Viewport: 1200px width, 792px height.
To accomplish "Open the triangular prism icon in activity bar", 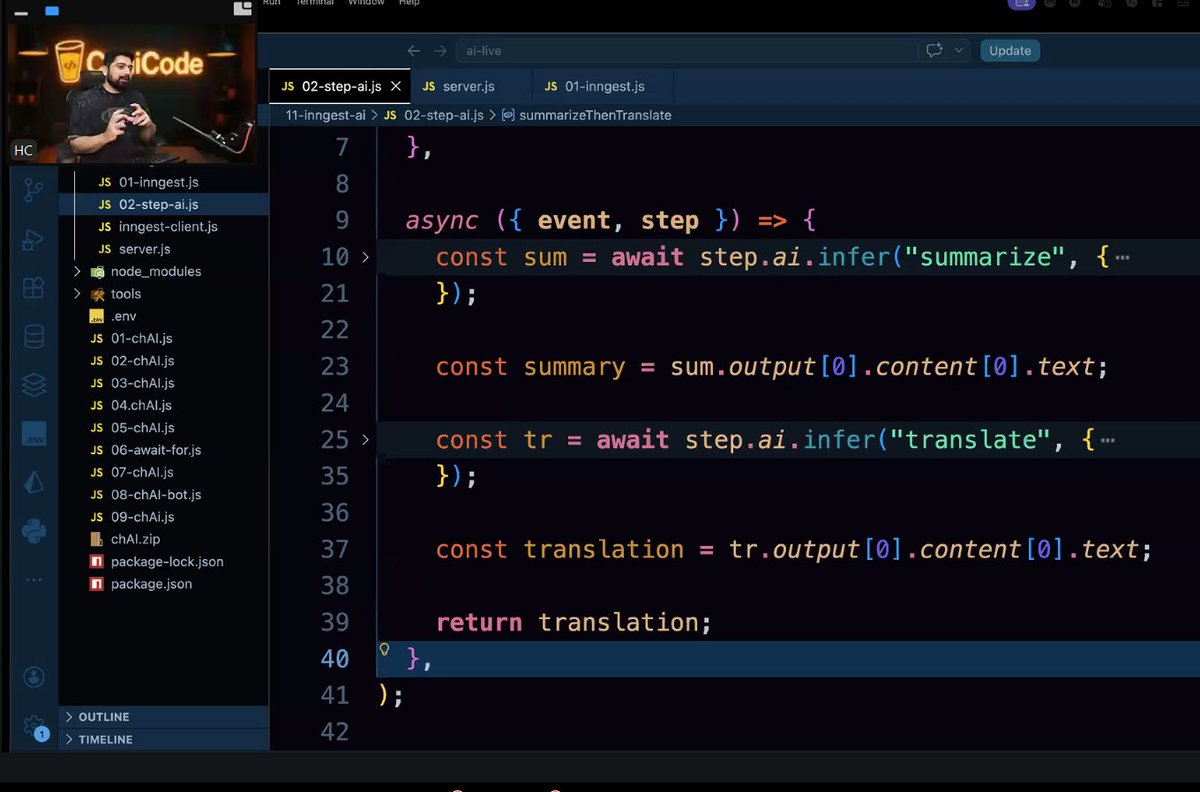I will point(34,483).
